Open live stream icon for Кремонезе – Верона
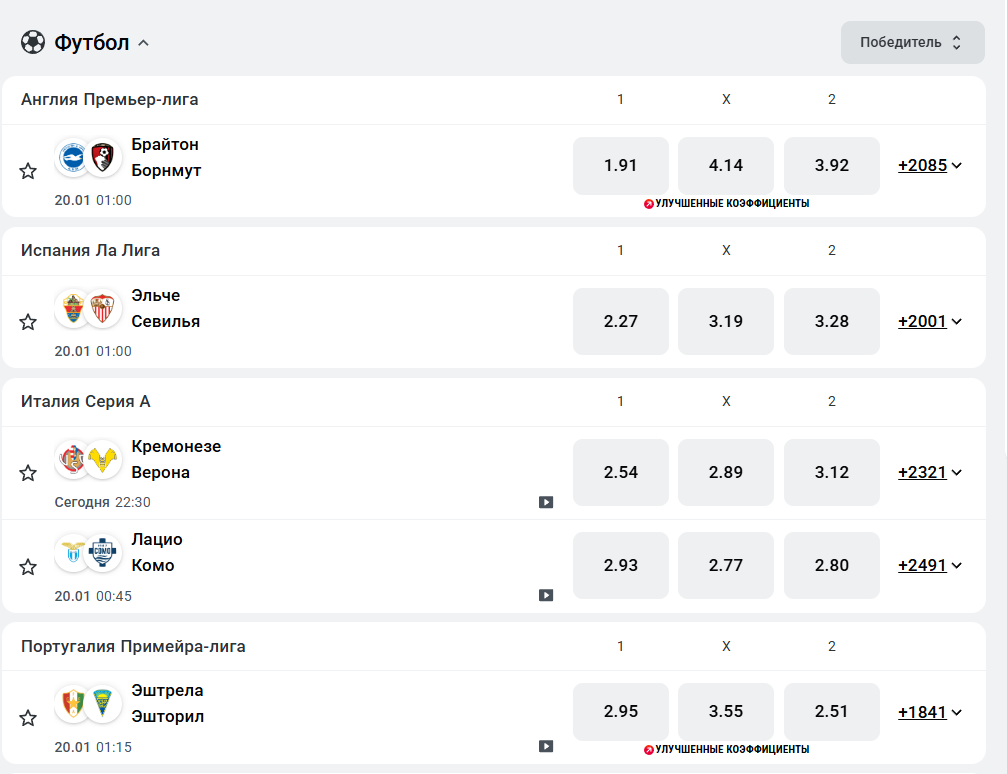Image resolution: width=1007 pixels, height=774 pixels. [x=546, y=502]
